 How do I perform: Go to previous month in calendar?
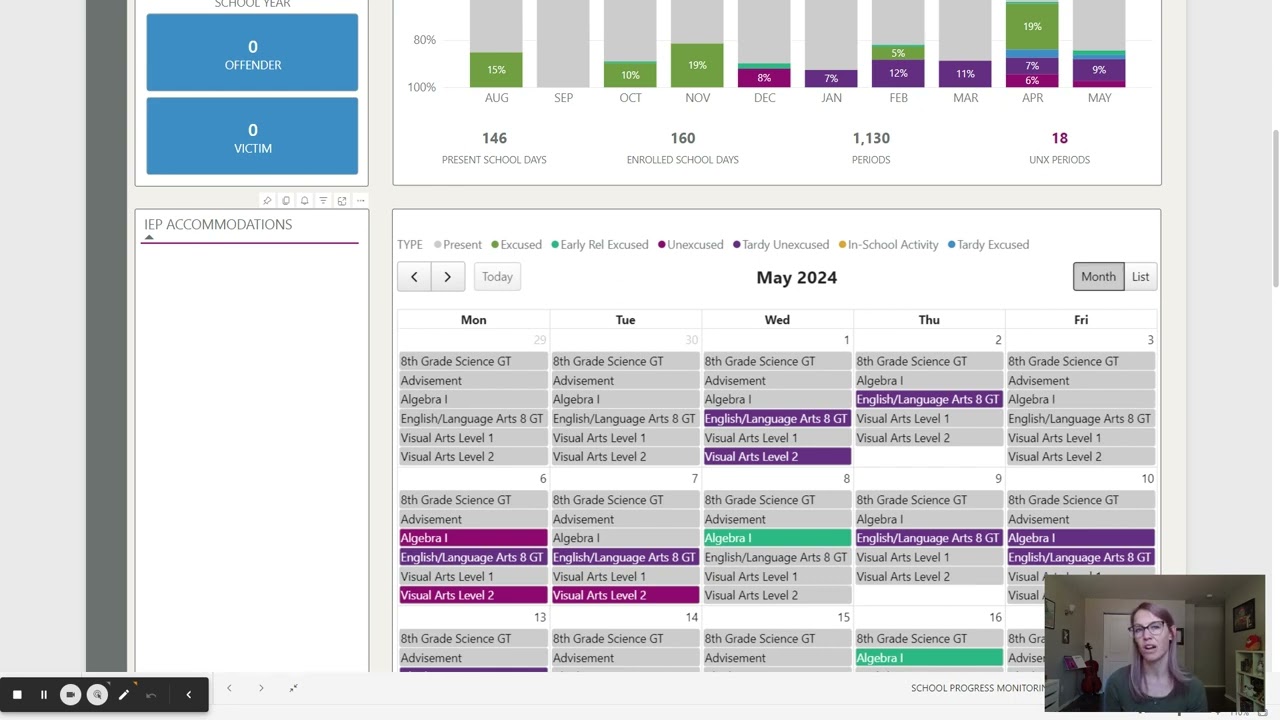point(414,277)
